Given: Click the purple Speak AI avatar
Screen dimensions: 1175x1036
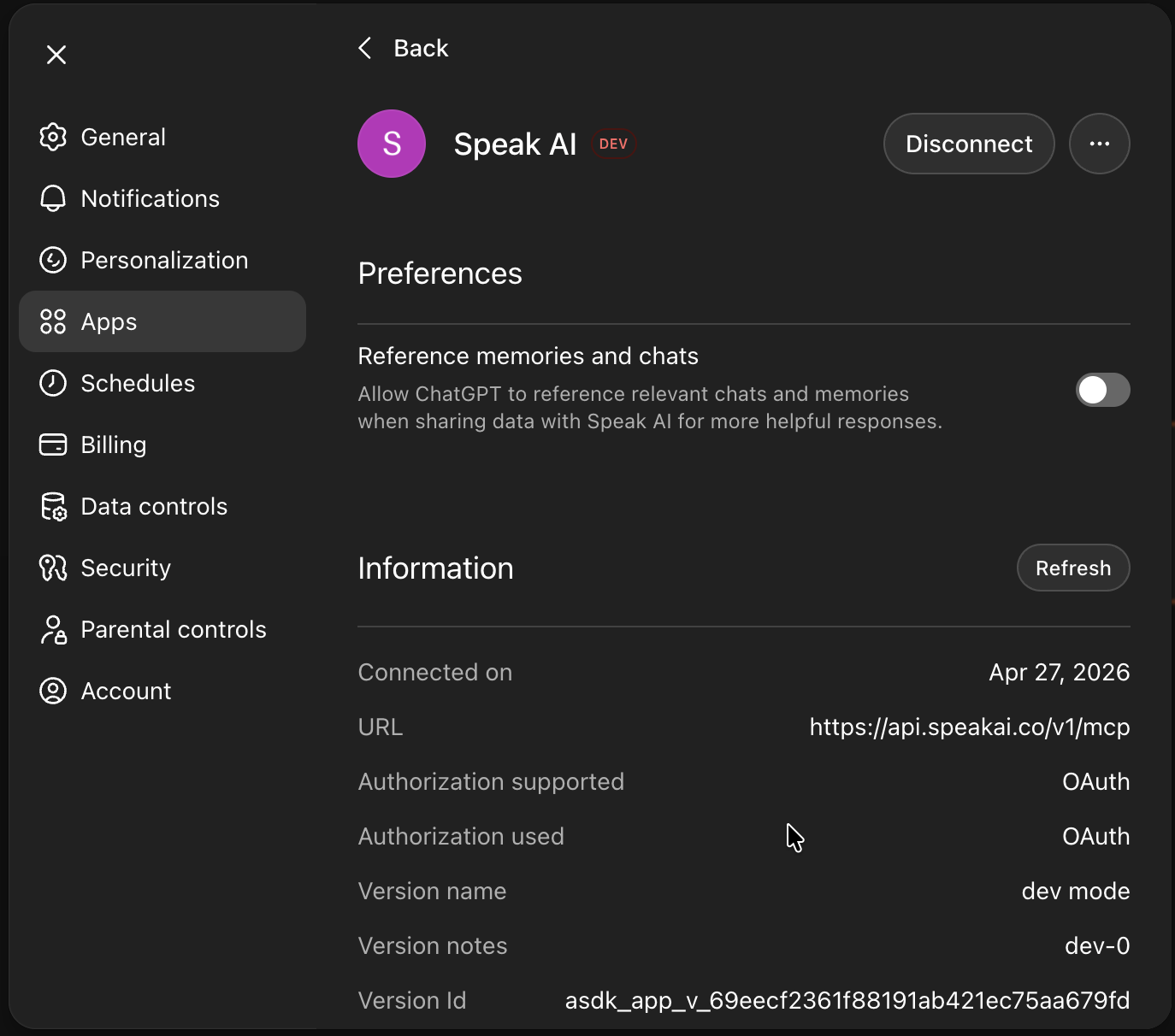Looking at the screenshot, I should click(x=392, y=144).
